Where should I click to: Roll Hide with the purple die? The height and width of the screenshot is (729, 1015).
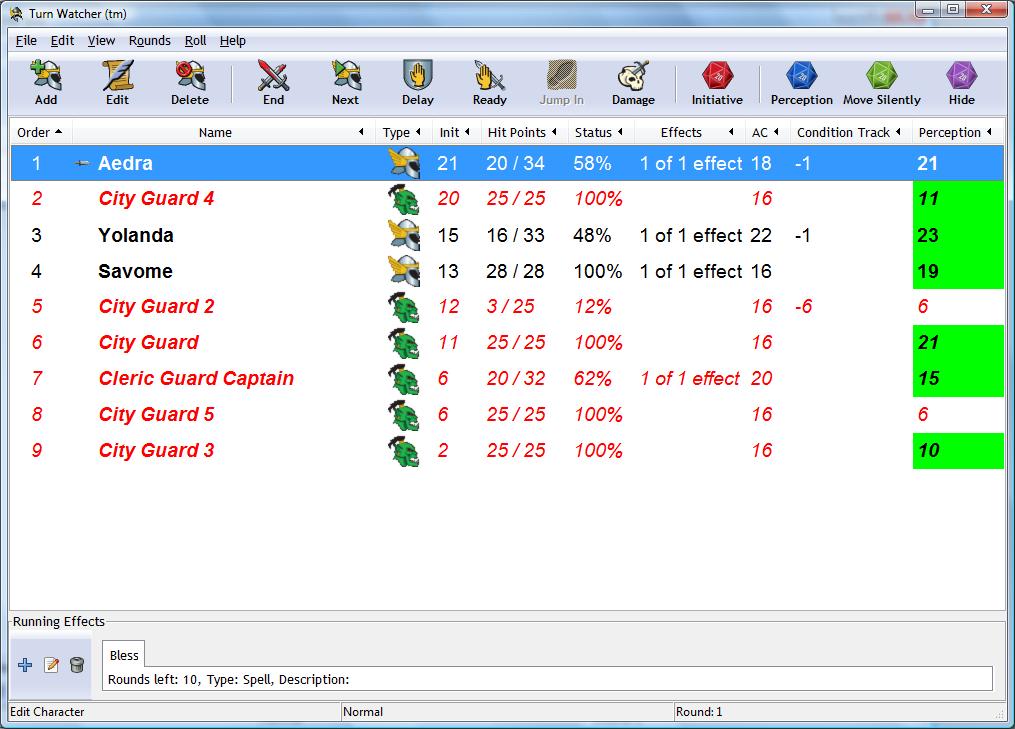point(961,76)
